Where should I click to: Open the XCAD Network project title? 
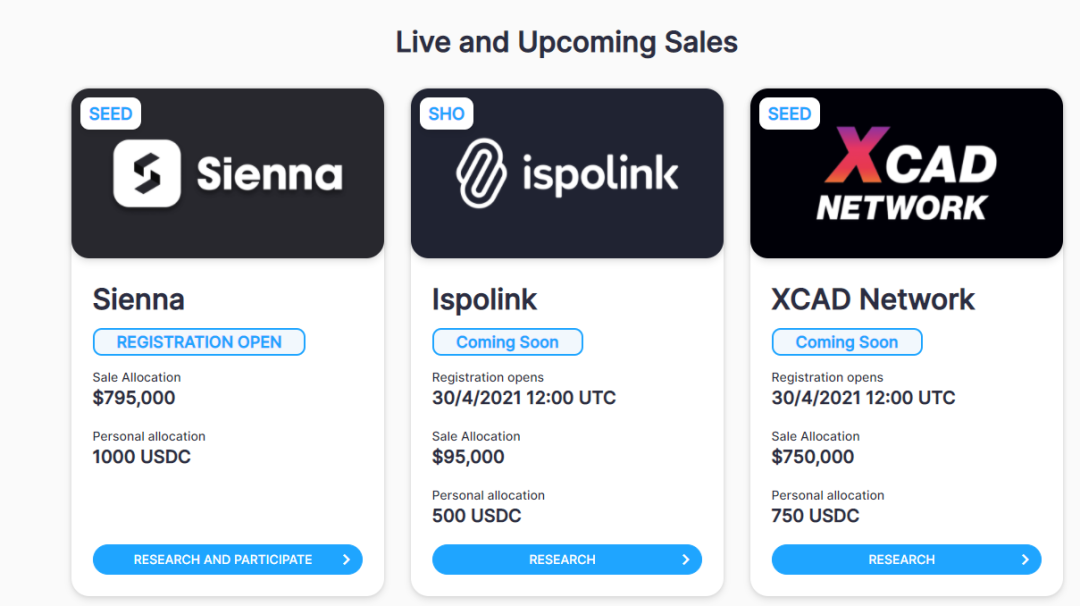click(x=873, y=299)
